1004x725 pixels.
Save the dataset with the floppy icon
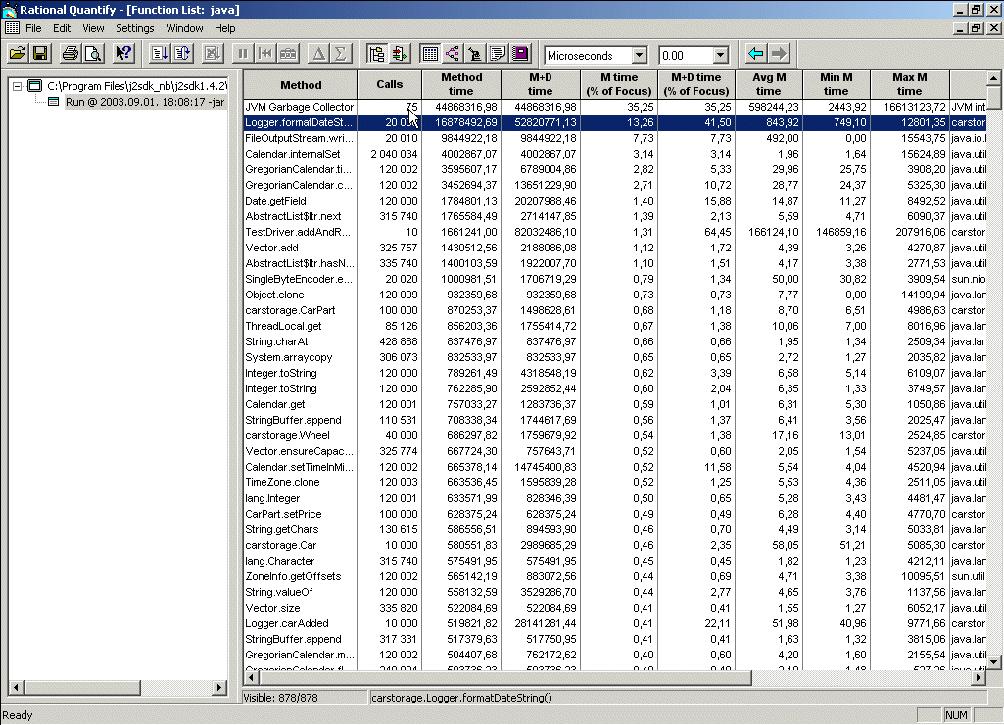[x=40, y=54]
